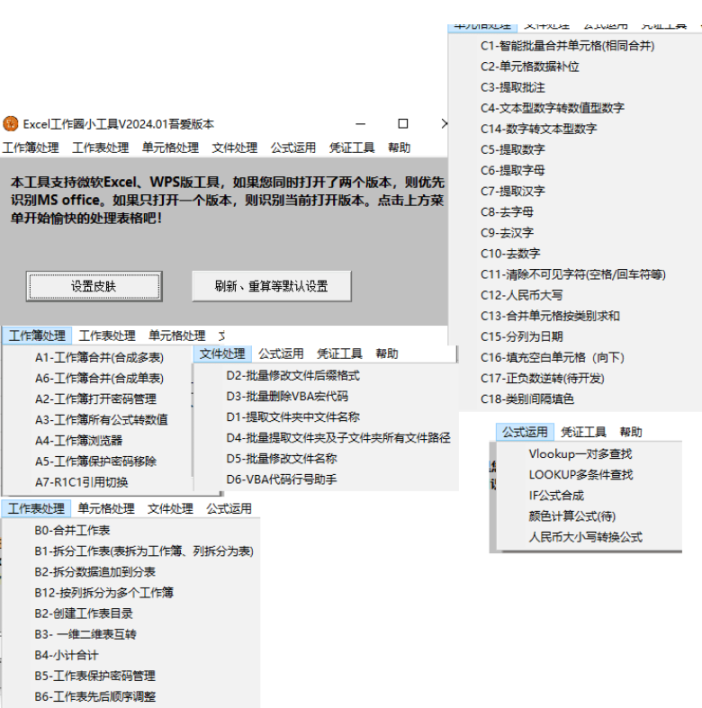Select D5-批量修改文件名称
Viewport: 702px width, 708px height.
[x=282, y=459]
